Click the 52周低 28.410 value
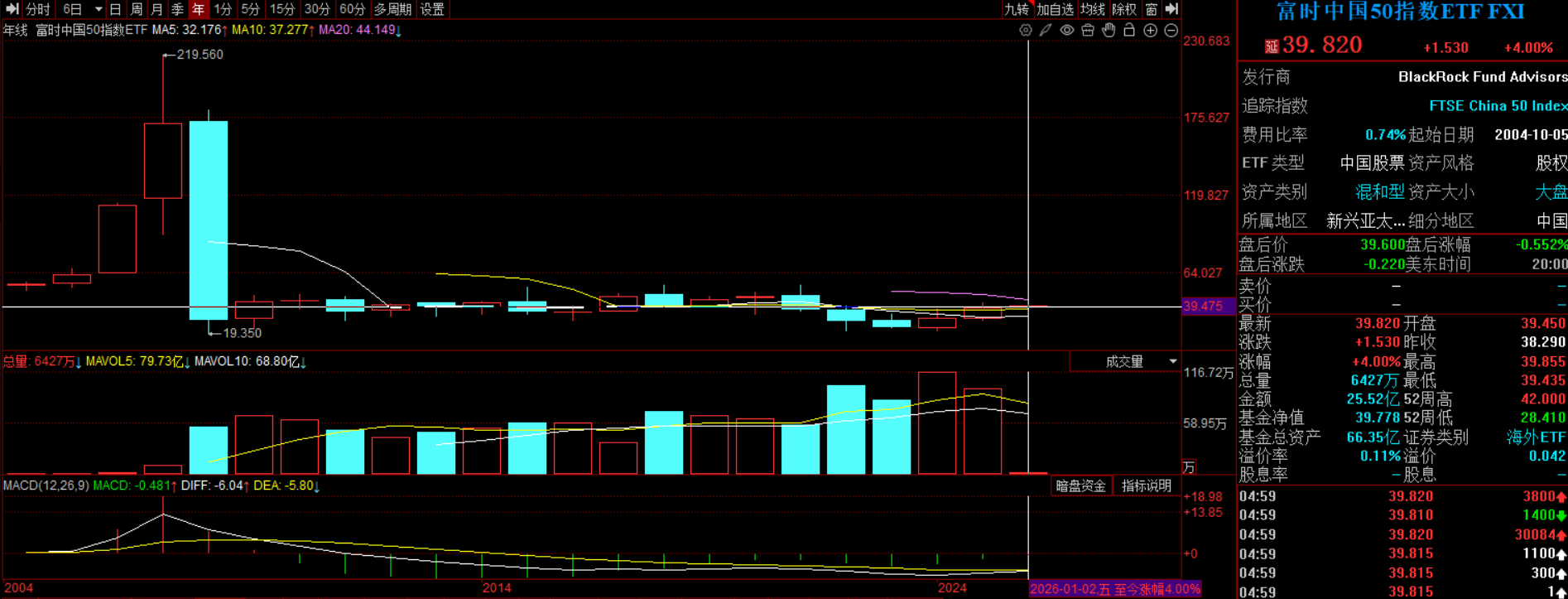Screen dimensions: 1568x599 [x=1543, y=418]
